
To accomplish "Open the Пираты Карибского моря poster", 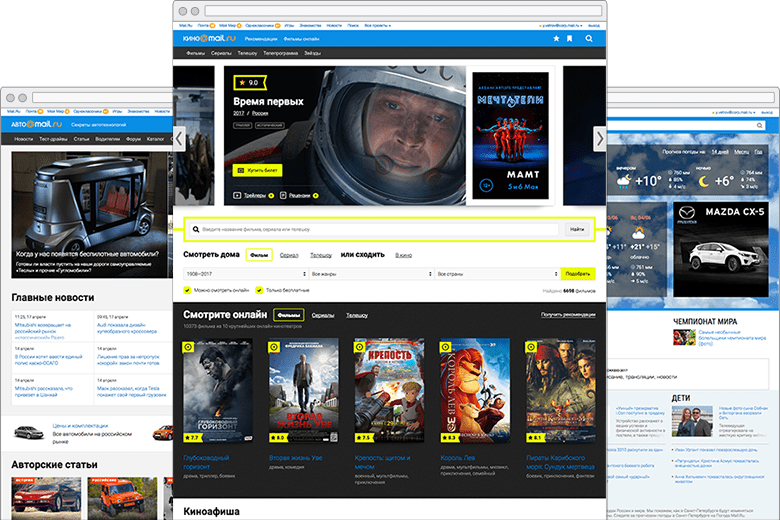I will 561,391.
